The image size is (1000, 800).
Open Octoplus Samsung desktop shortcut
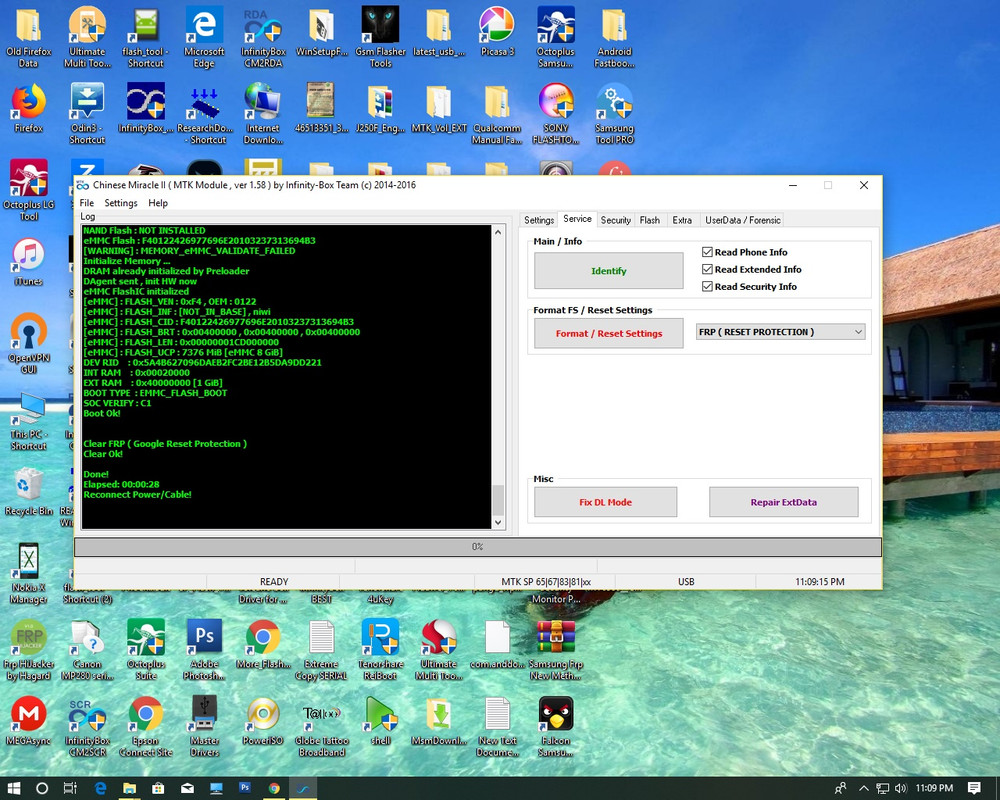point(555,37)
